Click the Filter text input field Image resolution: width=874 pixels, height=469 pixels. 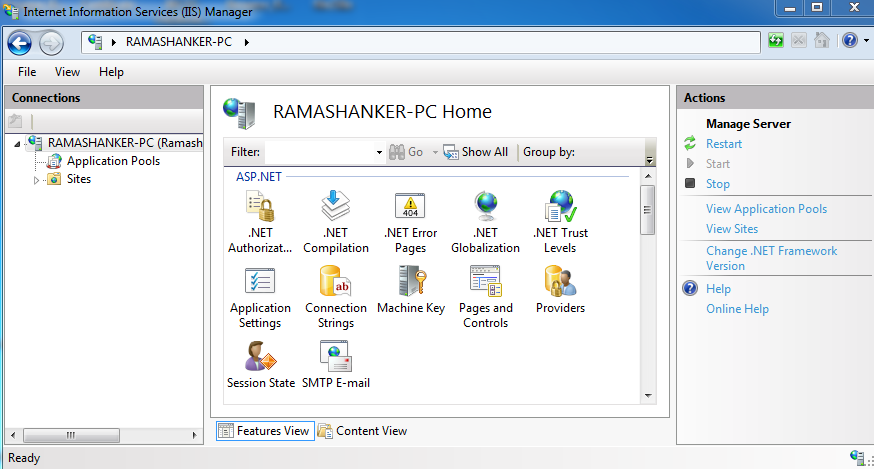tap(319, 152)
